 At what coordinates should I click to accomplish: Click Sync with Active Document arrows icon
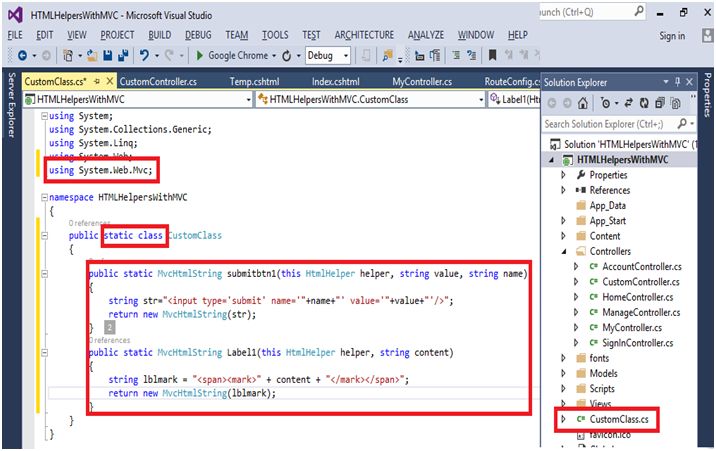[628, 104]
